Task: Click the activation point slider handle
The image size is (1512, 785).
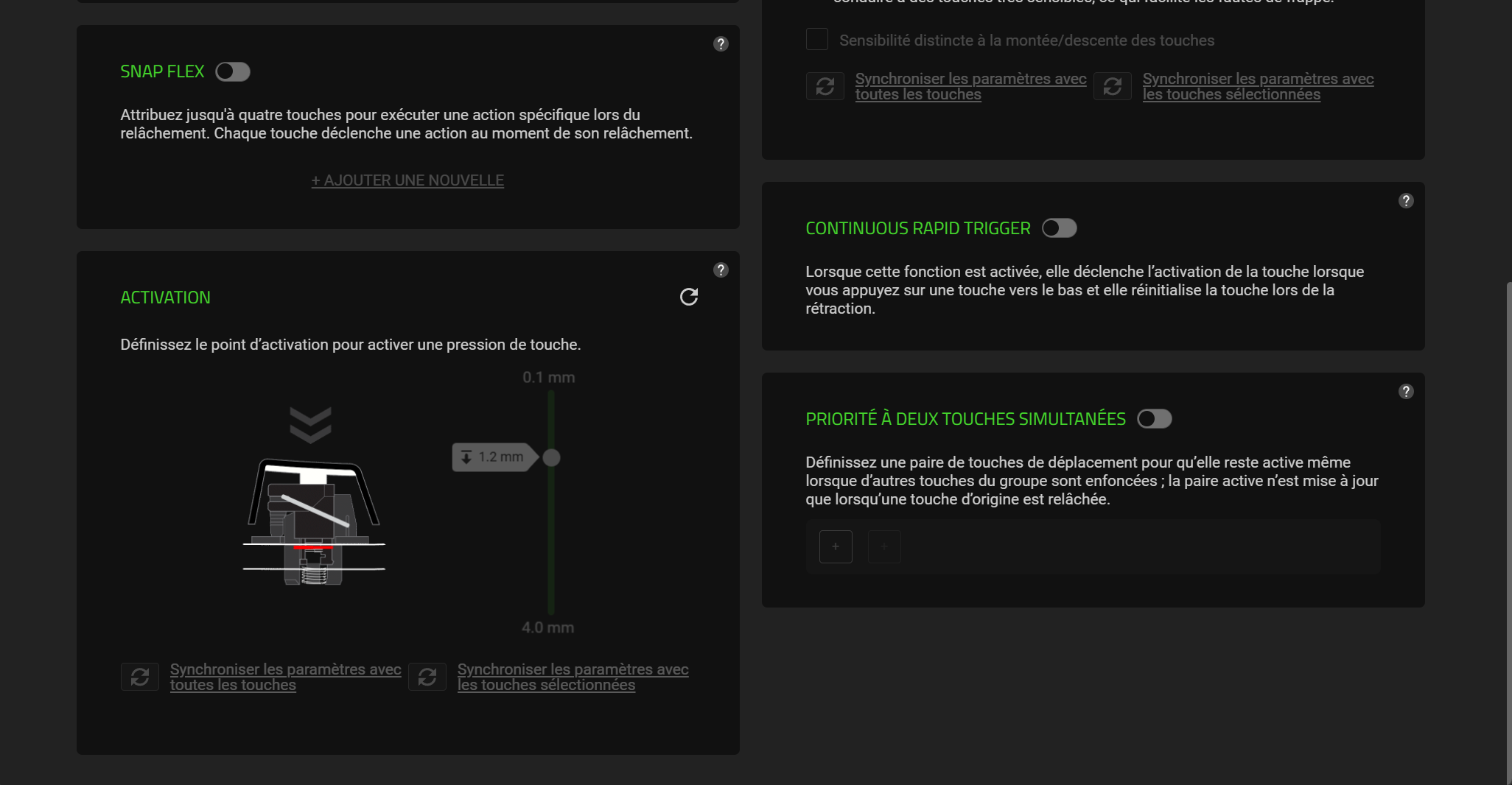Action: point(551,458)
